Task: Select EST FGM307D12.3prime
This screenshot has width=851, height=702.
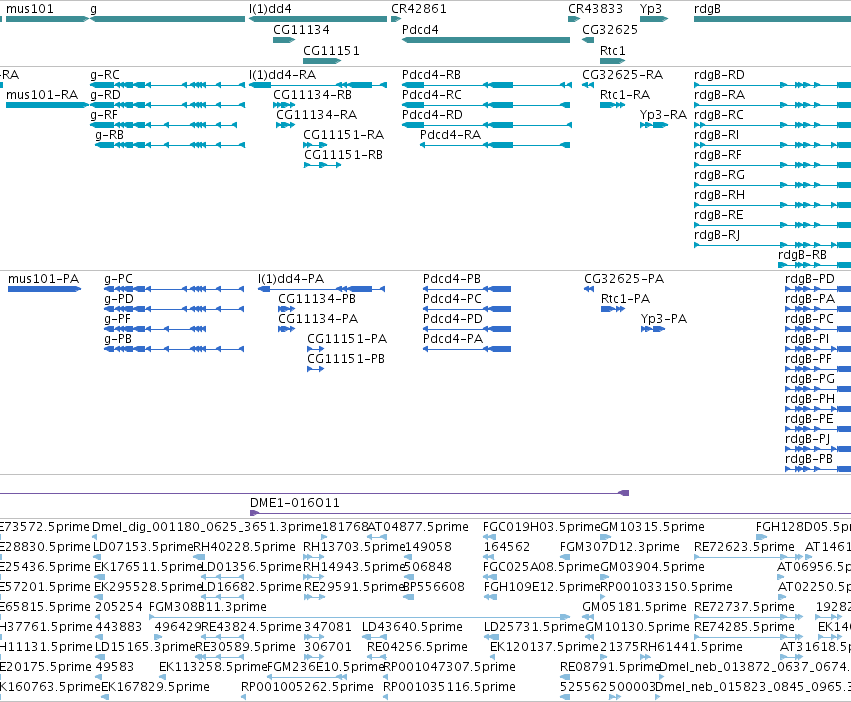Action: (x=619, y=547)
